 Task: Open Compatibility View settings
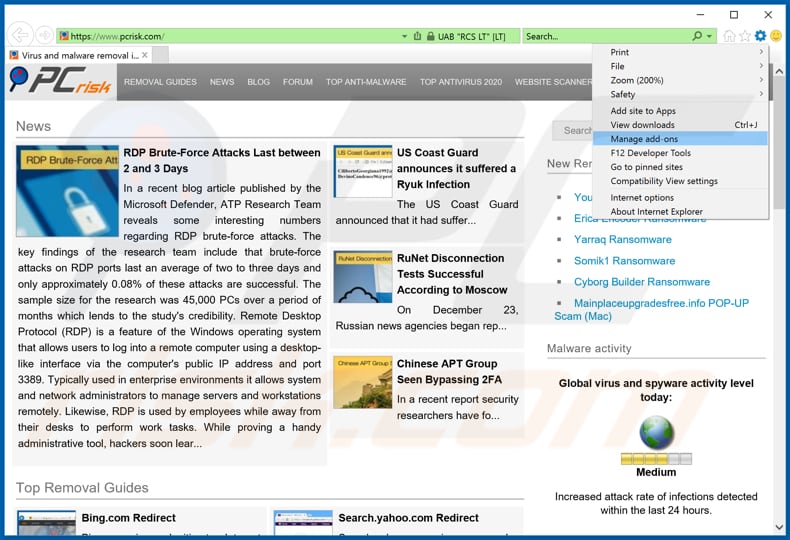(680, 181)
